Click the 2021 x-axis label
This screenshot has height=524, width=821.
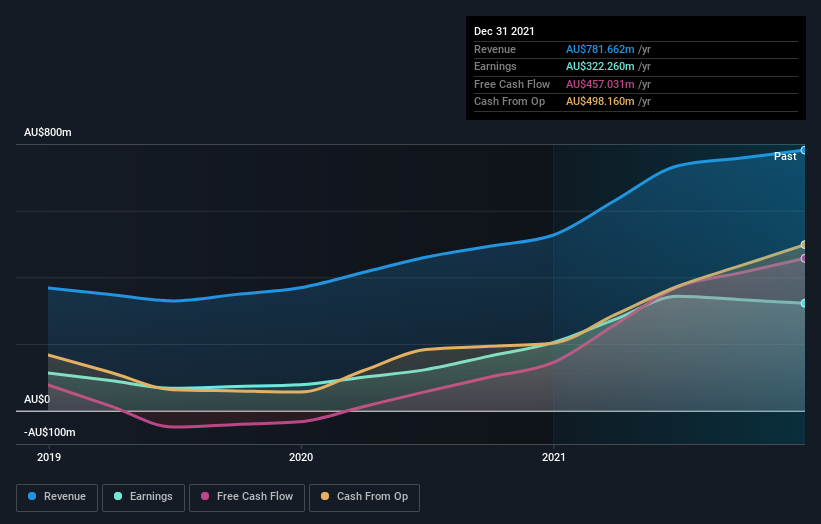coord(553,457)
